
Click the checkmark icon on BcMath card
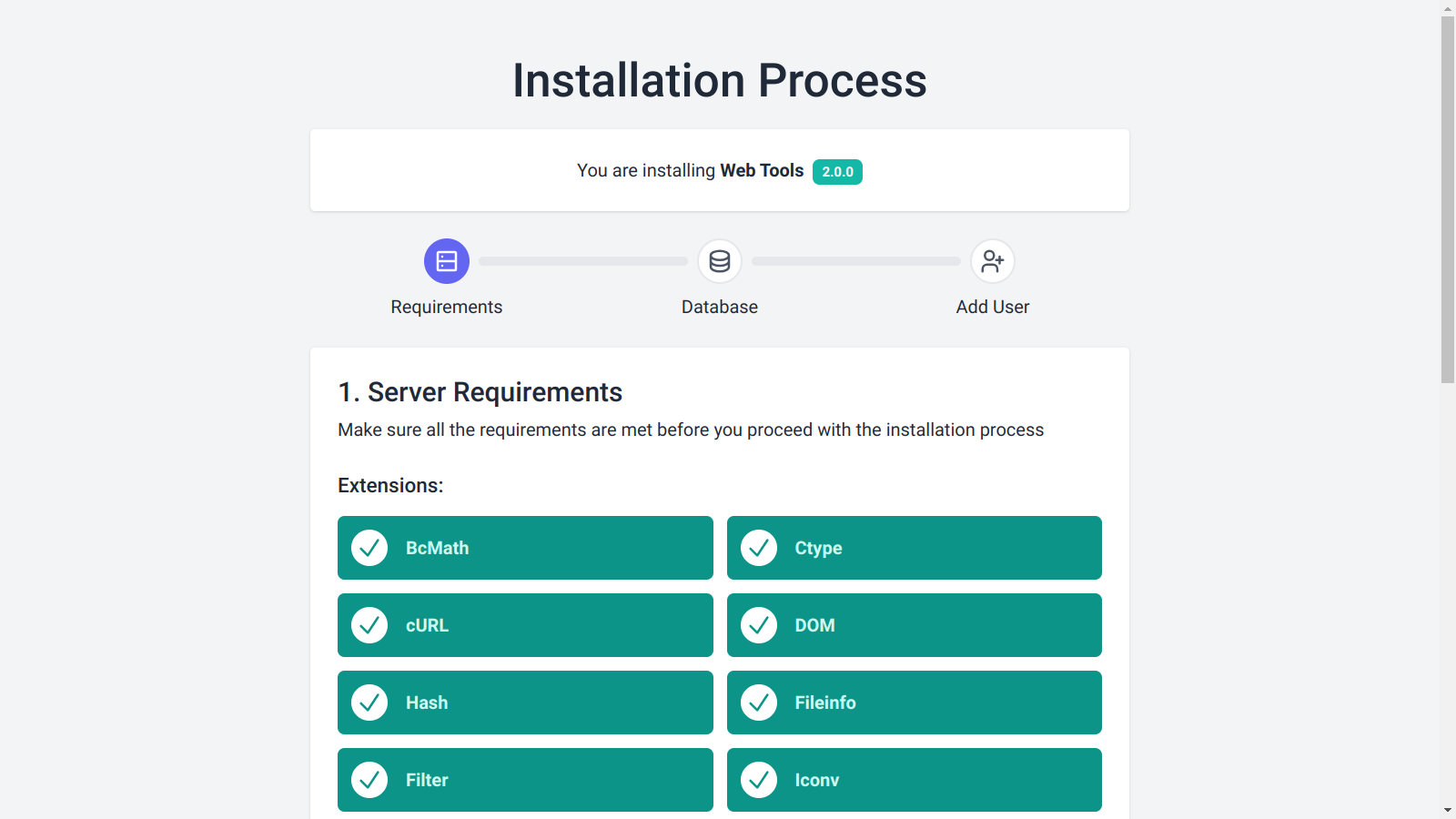369,548
